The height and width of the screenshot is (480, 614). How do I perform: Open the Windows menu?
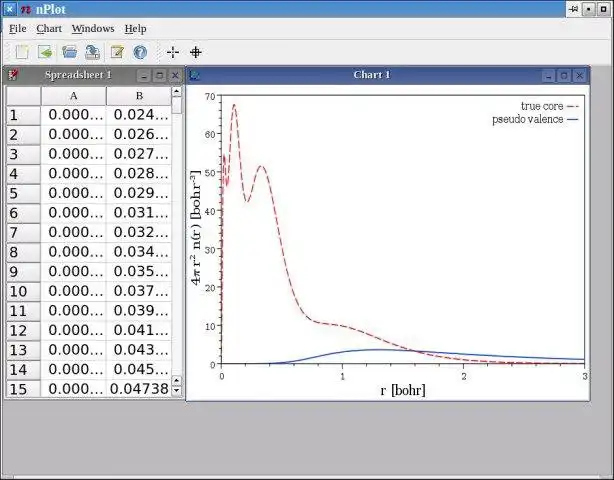click(93, 29)
